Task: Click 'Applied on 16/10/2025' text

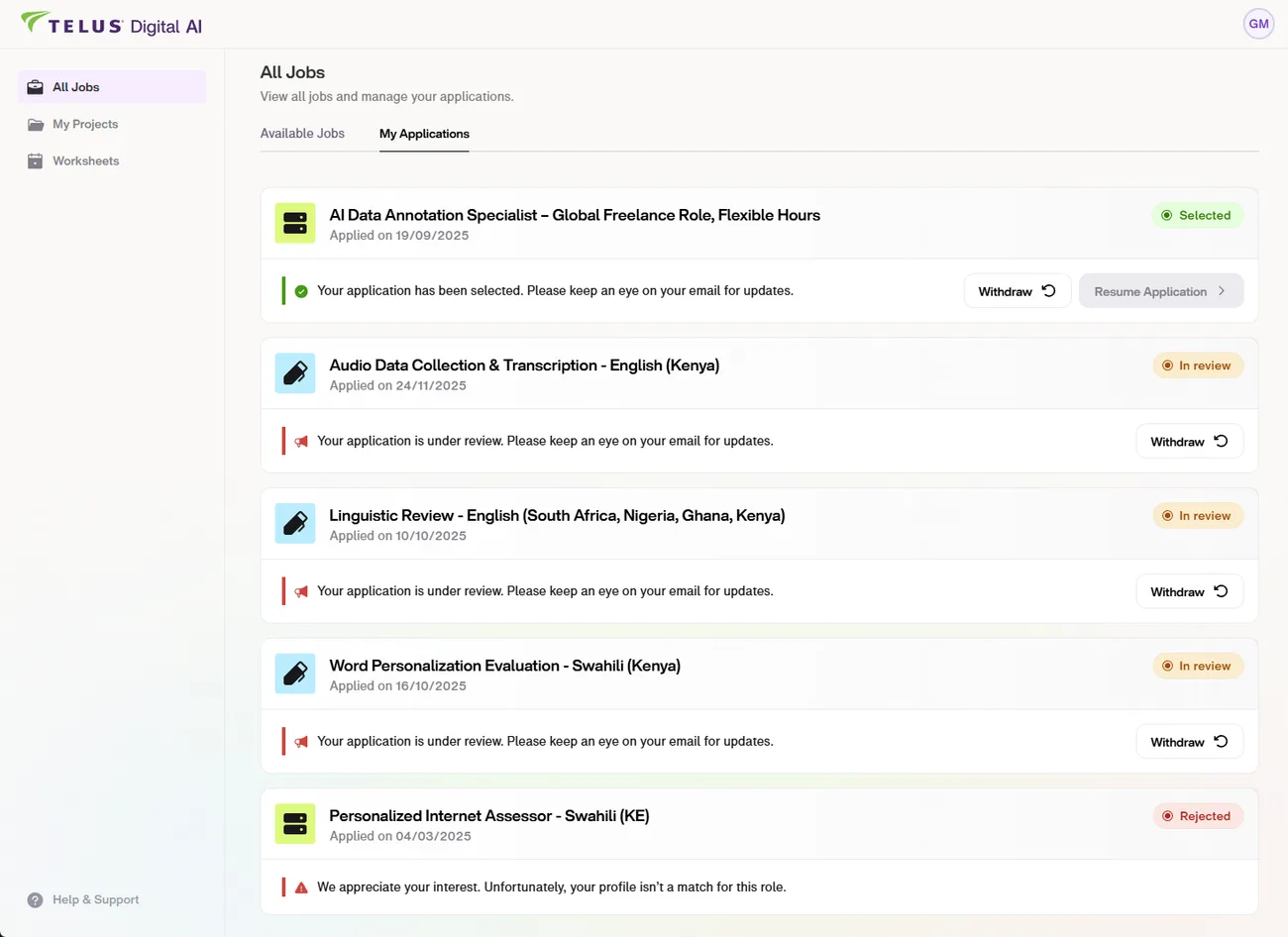Action: point(397,686)
